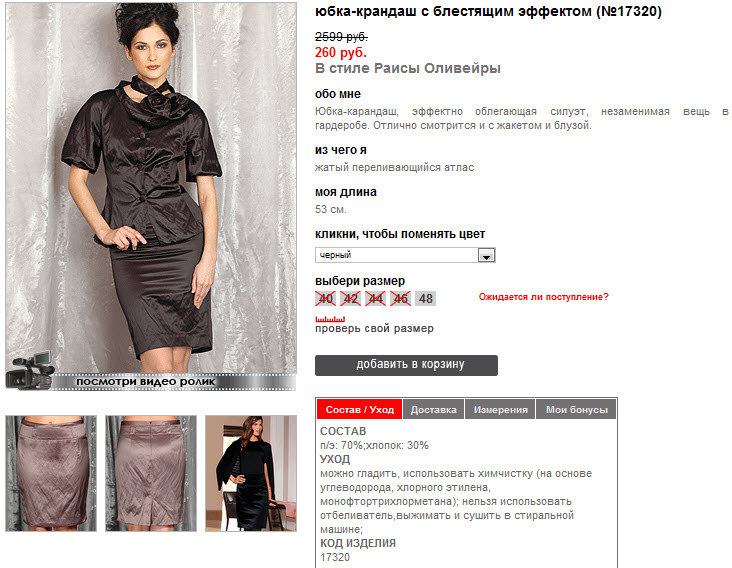732x568 pixels.
Task: Click the video camera icon on photo
Action: point(30,371)
